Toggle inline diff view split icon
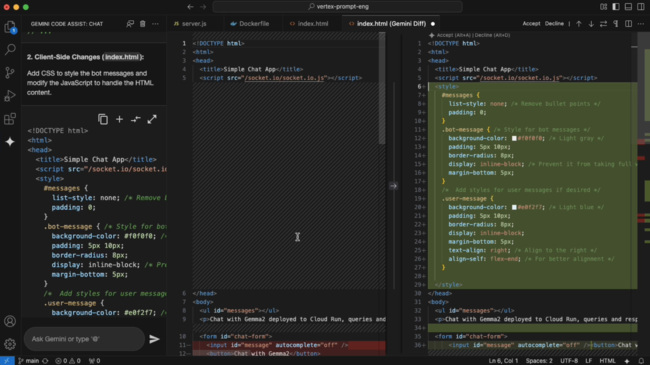 coord(628,24)
